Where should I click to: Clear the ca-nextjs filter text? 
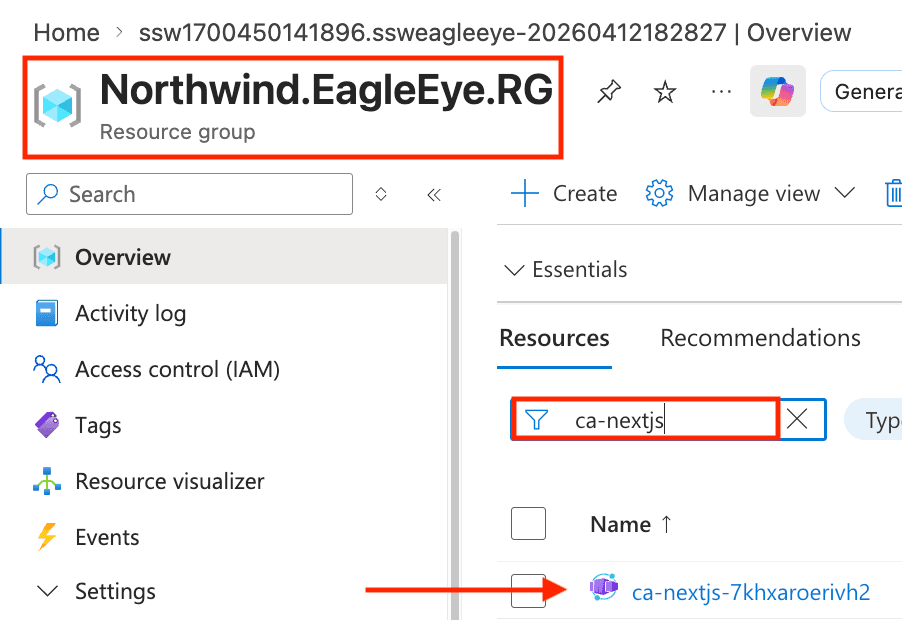pos(797,420)
